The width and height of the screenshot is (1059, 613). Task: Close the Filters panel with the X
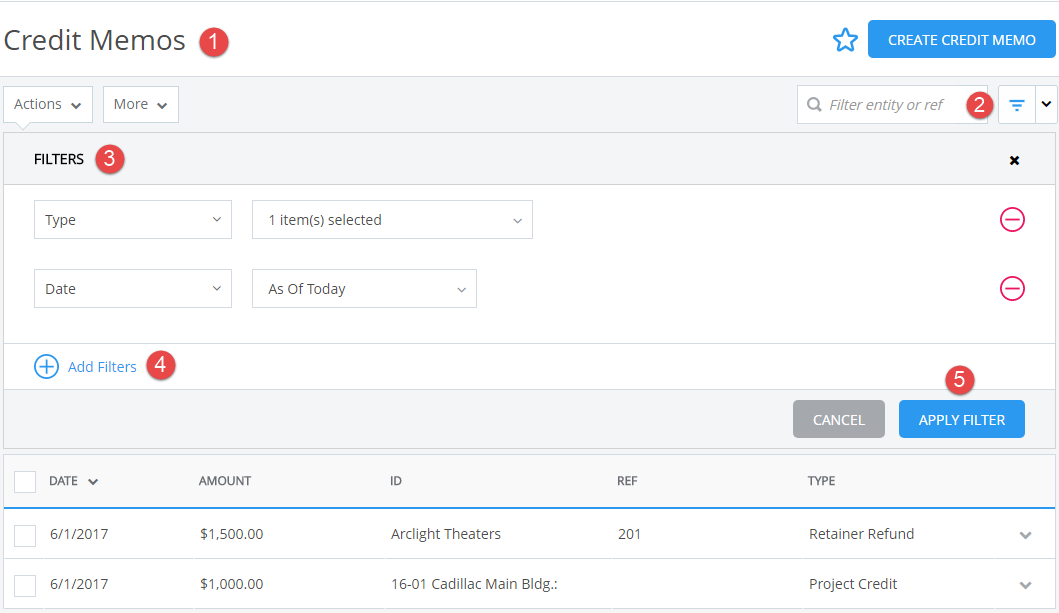pyautogui.click(x=1014, y=160)
